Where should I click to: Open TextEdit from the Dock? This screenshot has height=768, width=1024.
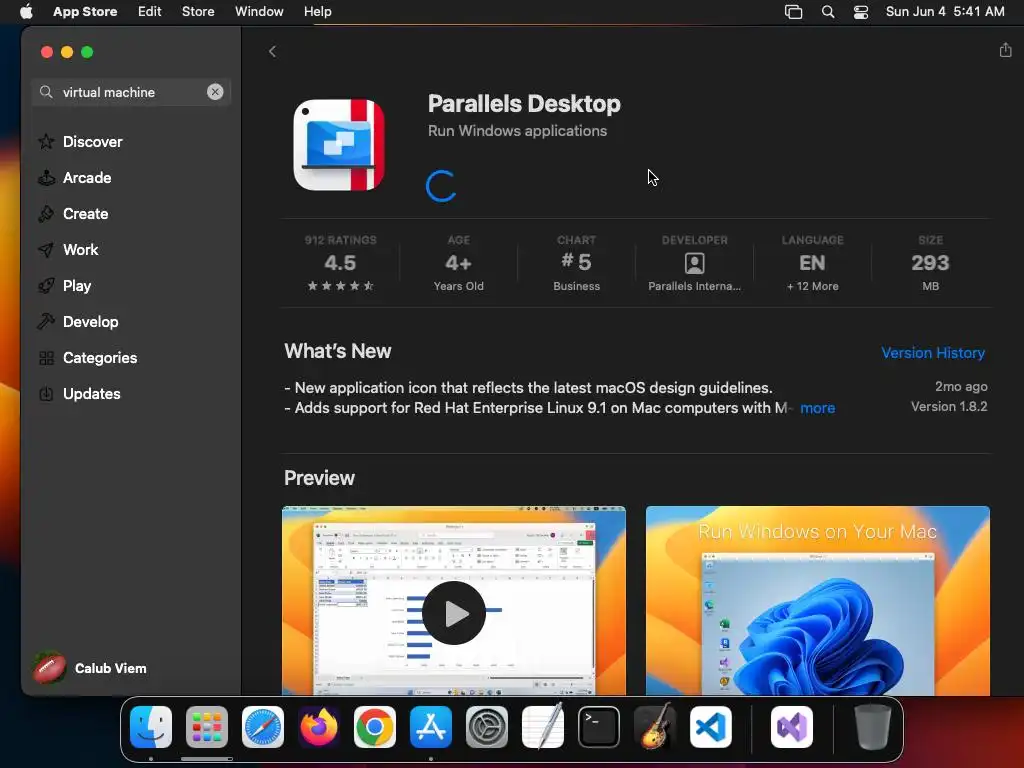pos(543,726)
